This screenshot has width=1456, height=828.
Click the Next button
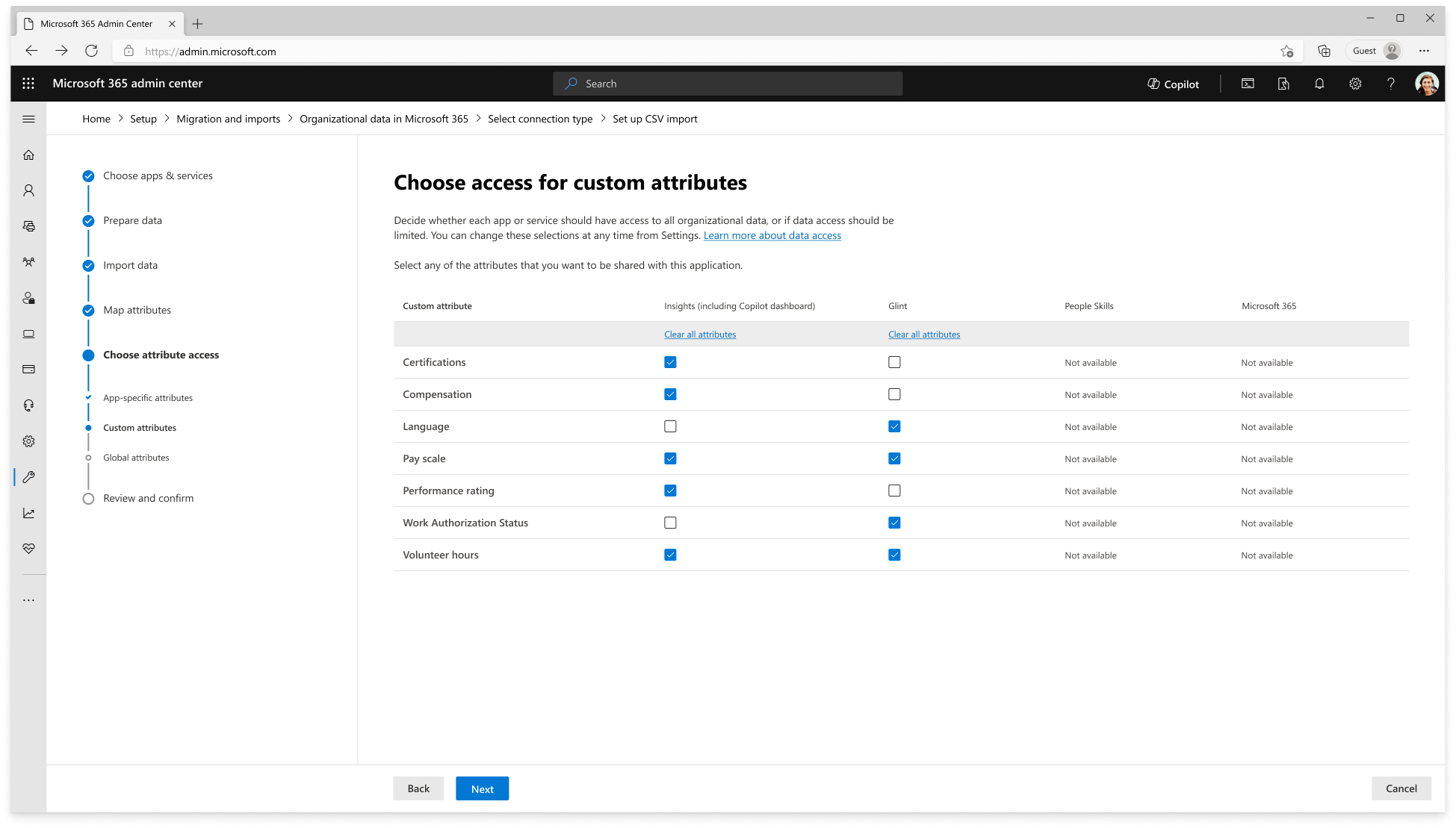tap(483, 788)
